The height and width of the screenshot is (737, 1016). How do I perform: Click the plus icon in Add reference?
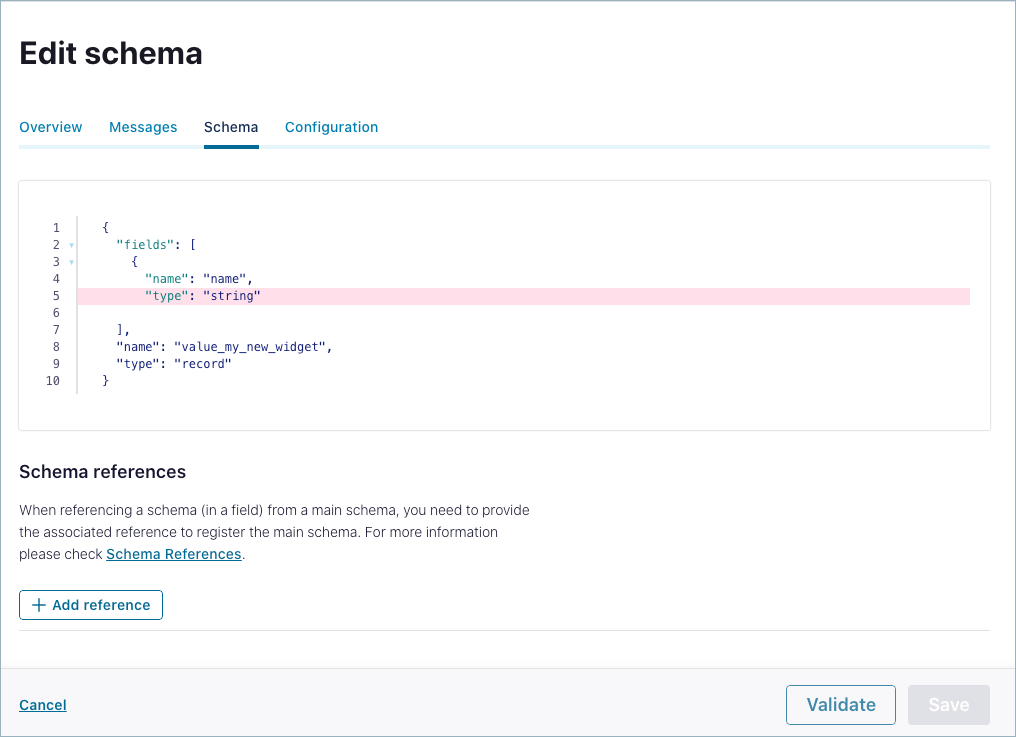point(39,605)
